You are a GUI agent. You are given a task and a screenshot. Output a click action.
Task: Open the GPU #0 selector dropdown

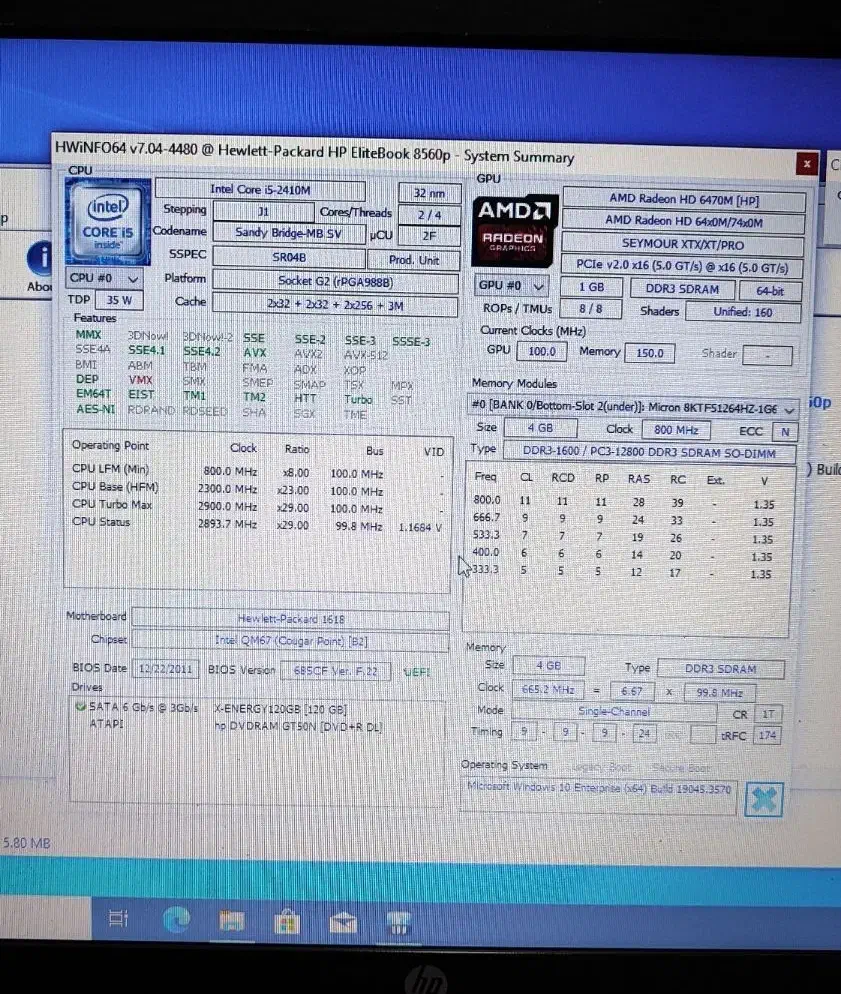click(x=509, y=286)
